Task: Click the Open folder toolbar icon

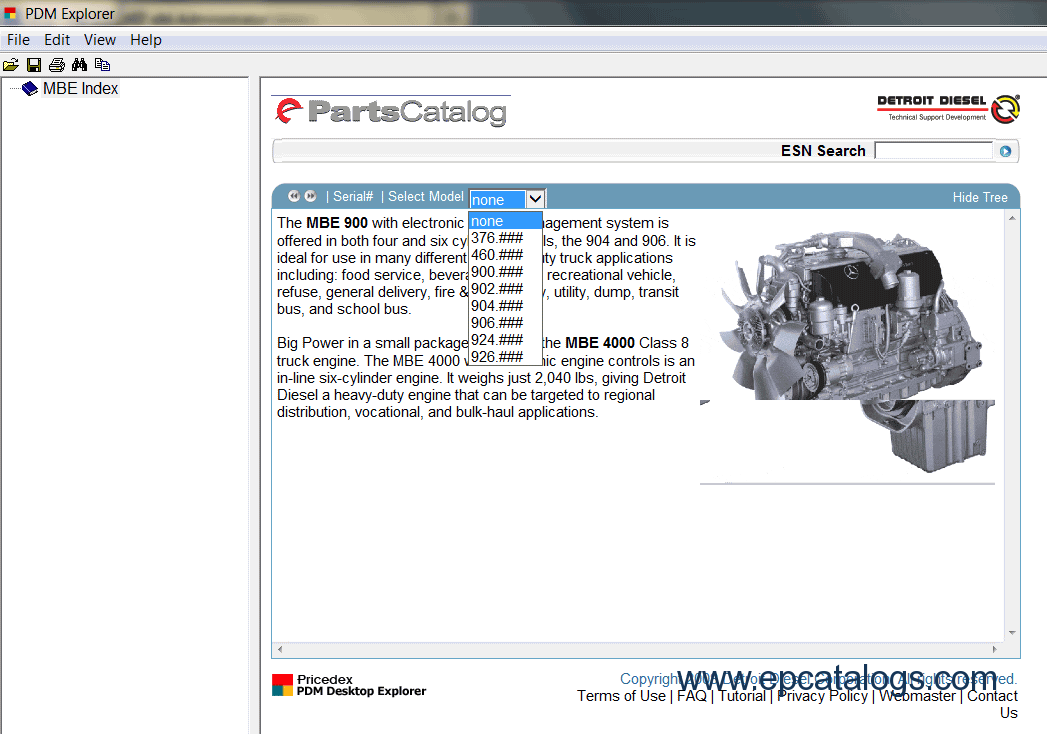Action: pos(11,65)
